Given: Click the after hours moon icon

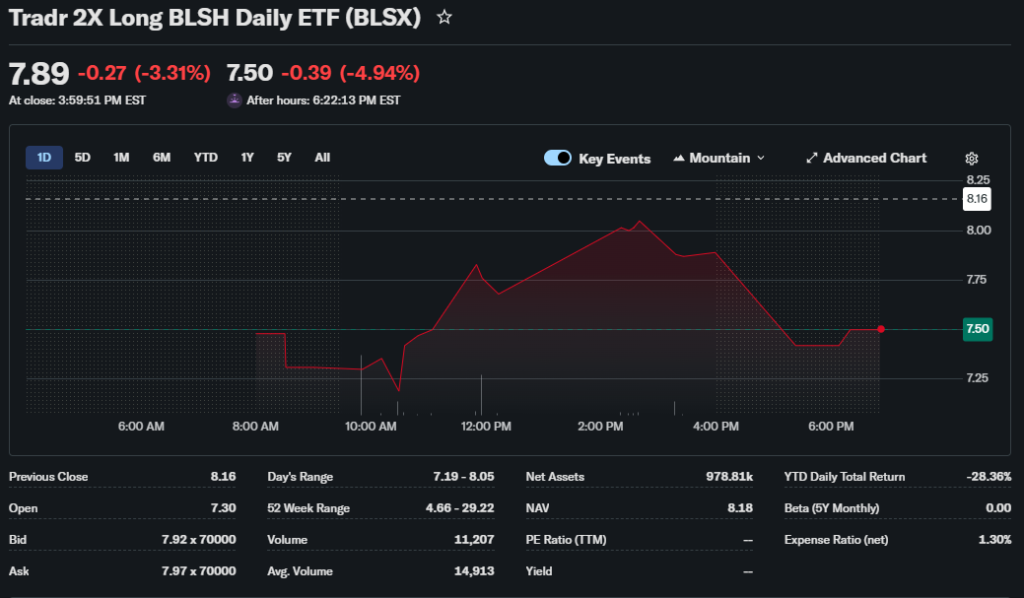Looking at the screenshot, I should [x=234, y=100].
